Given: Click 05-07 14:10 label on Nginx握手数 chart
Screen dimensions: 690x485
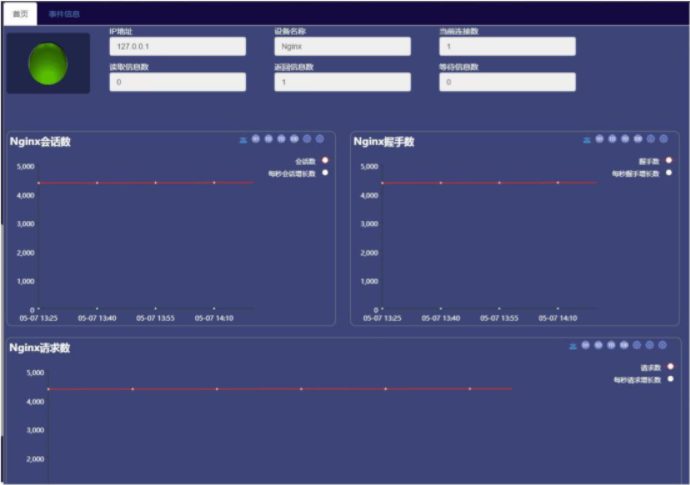Looking at the screenshot, I should (x=558, y=318).
